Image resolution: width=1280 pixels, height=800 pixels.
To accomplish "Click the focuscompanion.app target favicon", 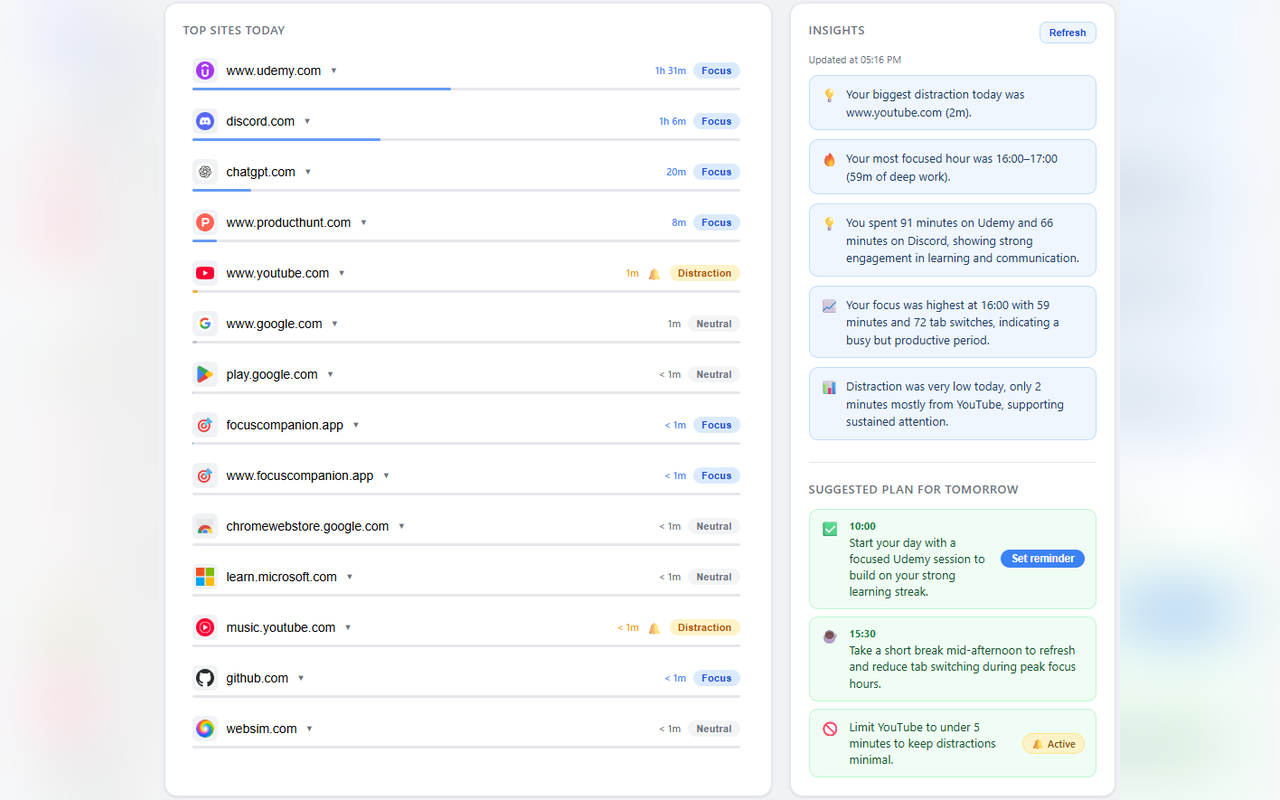I will click(205, 425).
